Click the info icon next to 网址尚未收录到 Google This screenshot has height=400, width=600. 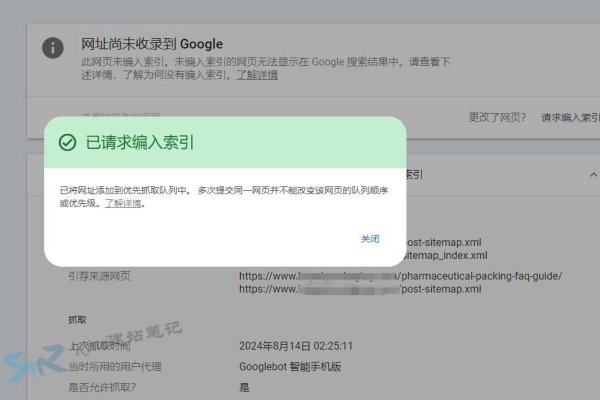[53, 48]
